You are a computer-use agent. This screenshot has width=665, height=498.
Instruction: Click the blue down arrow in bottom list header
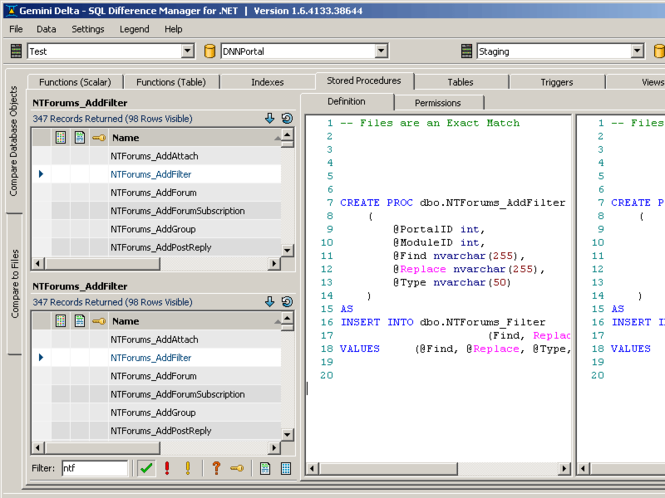point(269,301)
